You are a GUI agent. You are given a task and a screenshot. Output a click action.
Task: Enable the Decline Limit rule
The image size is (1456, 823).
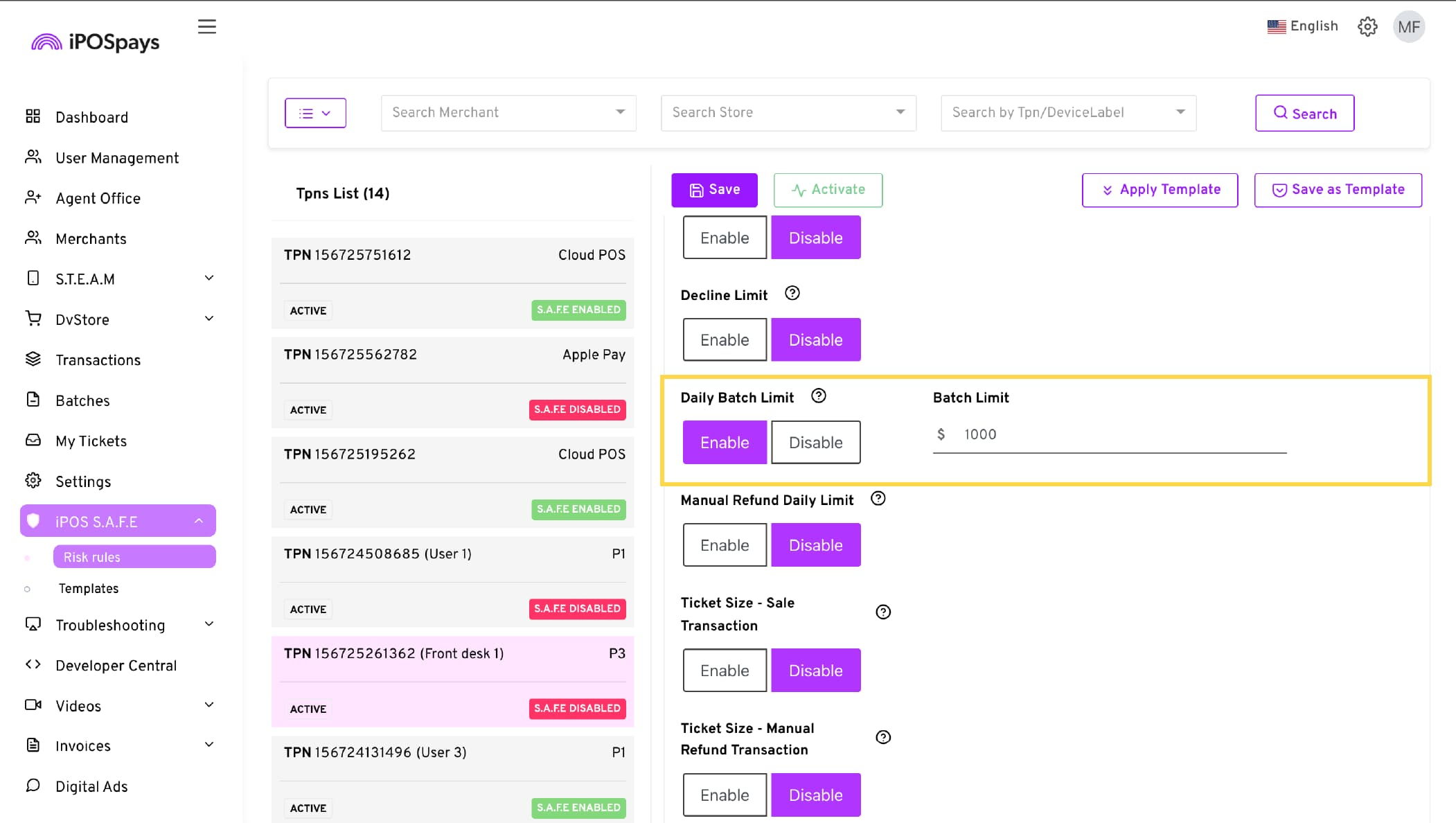point(725,339)
